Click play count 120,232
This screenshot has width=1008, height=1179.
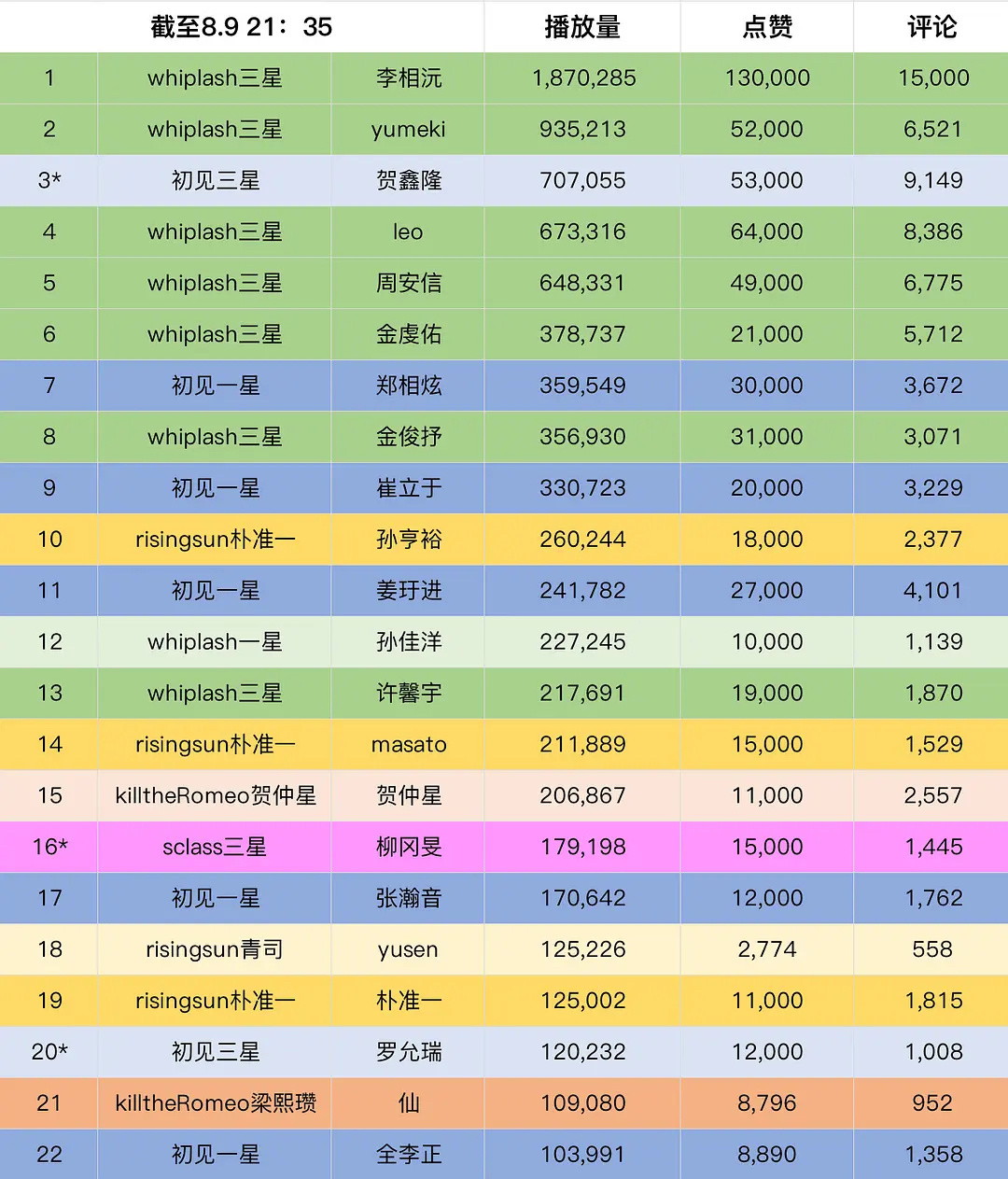point(582,1053)
